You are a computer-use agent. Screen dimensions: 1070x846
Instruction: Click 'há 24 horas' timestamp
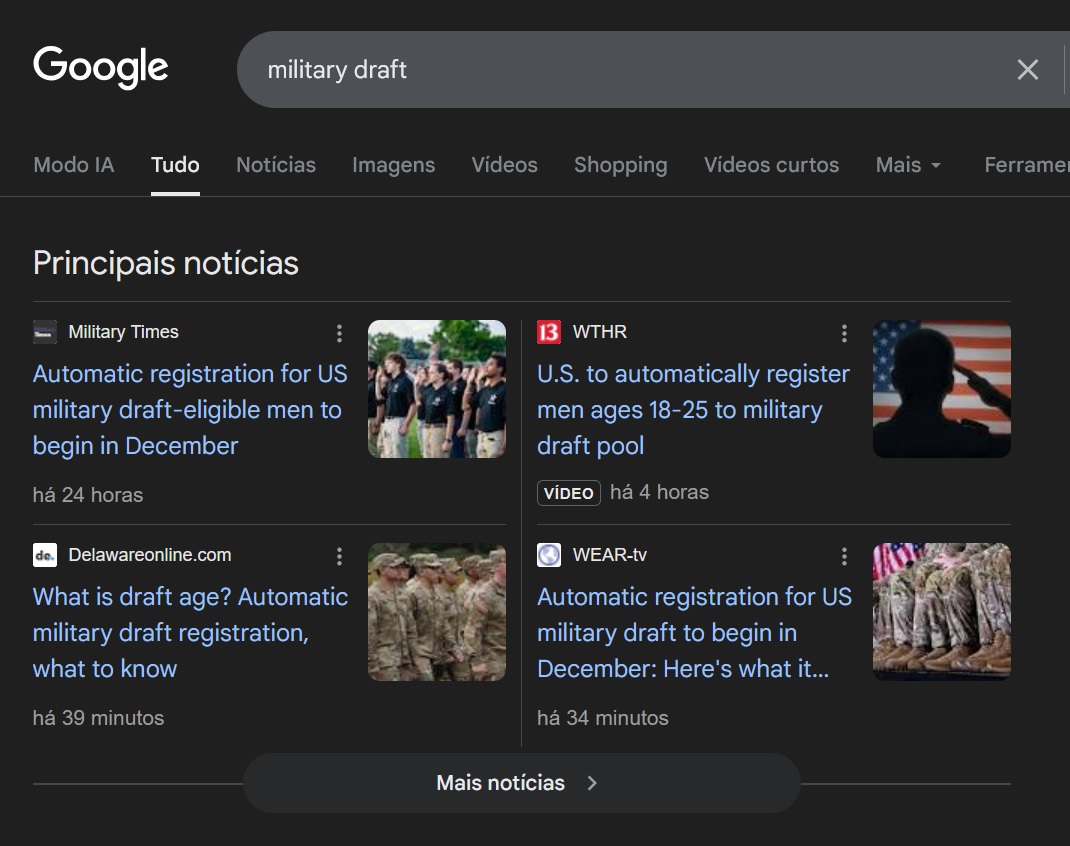(88, 495)
